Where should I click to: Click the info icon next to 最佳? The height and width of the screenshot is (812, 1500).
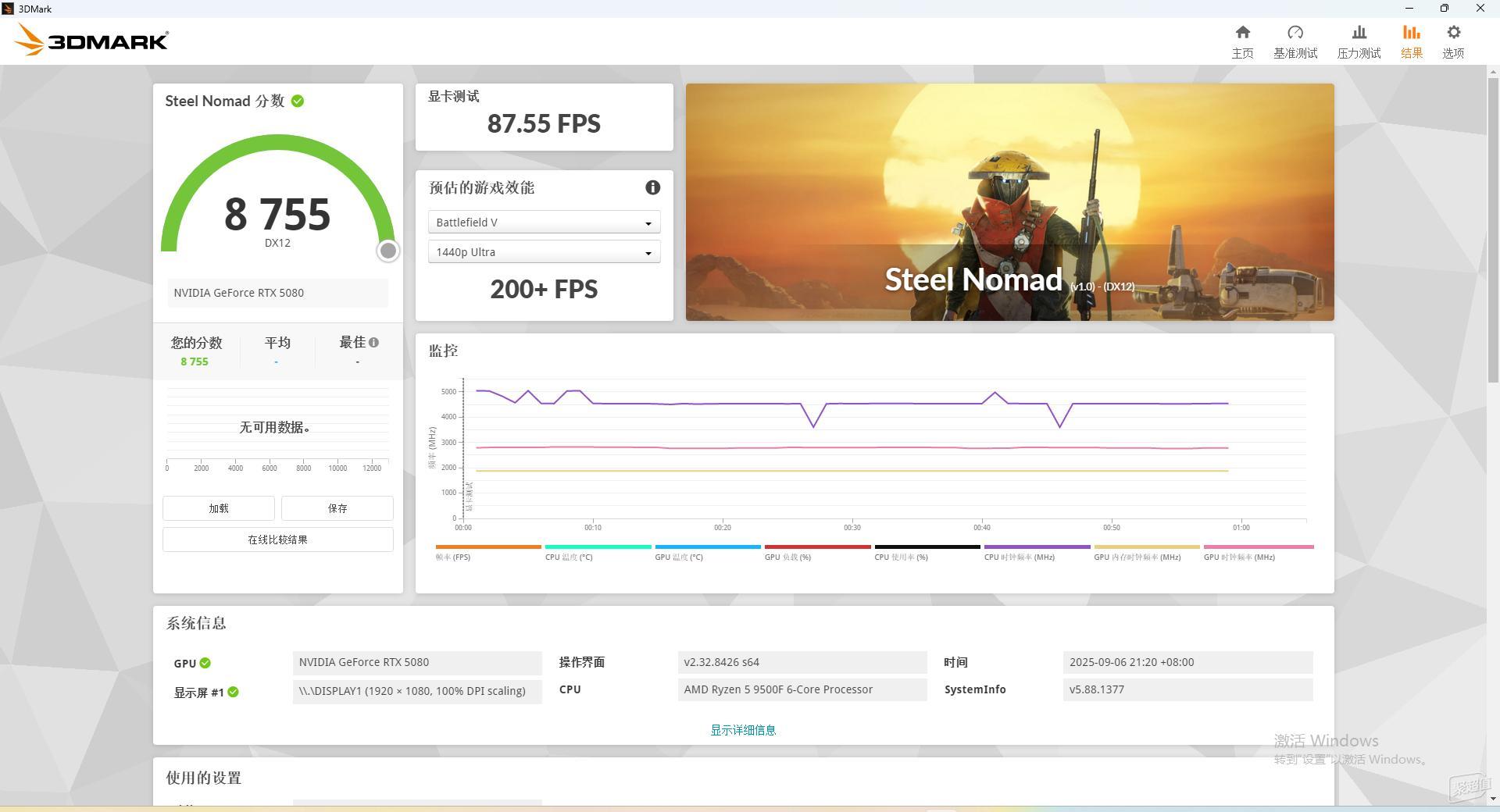[x=373, y=342]
